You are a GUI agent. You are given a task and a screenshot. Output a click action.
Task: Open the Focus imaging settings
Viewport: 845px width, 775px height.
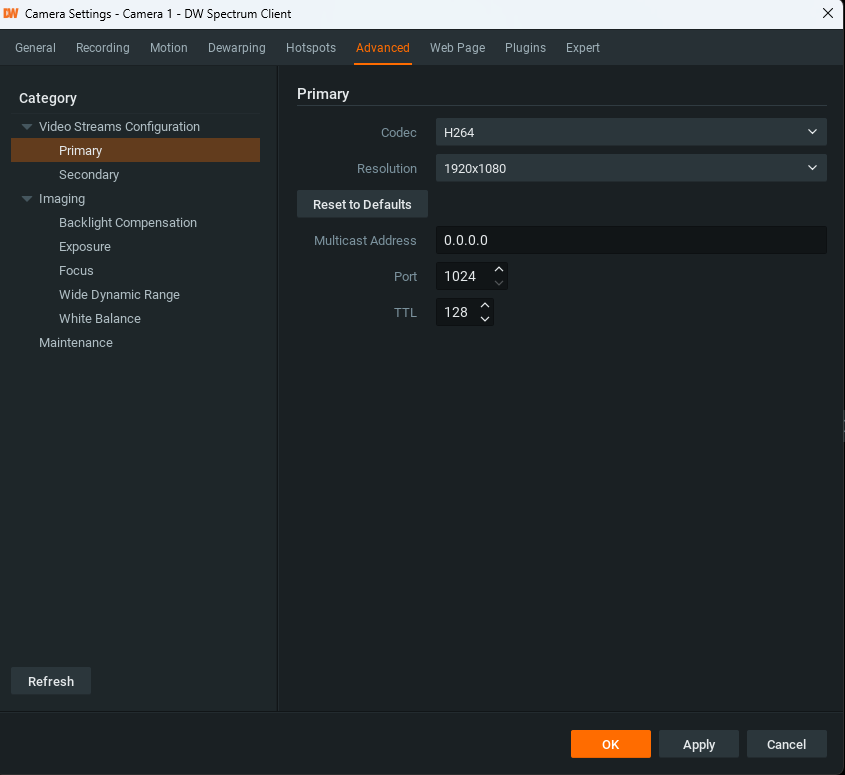tap(76, 270)
